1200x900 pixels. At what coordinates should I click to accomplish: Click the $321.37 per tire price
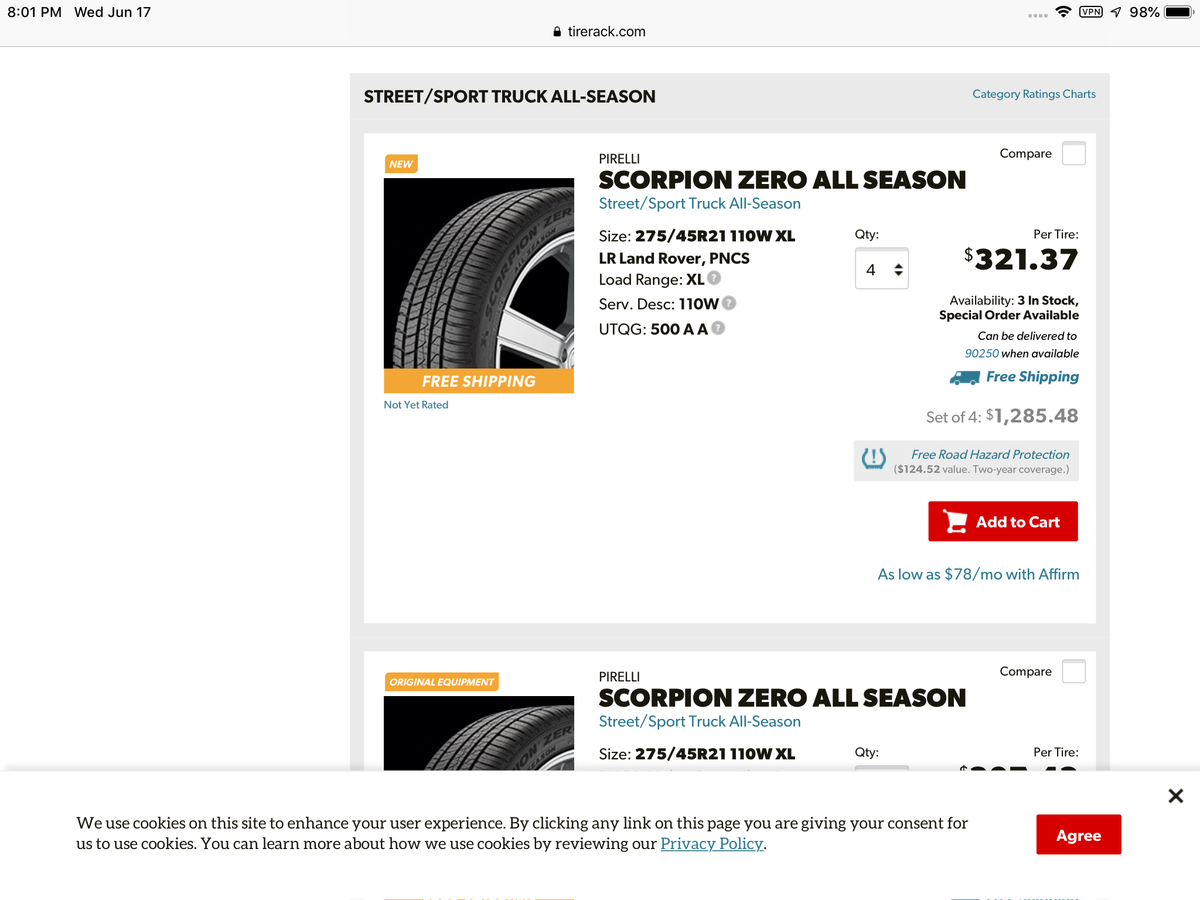pyautogui.click(x=1021, y=260)
